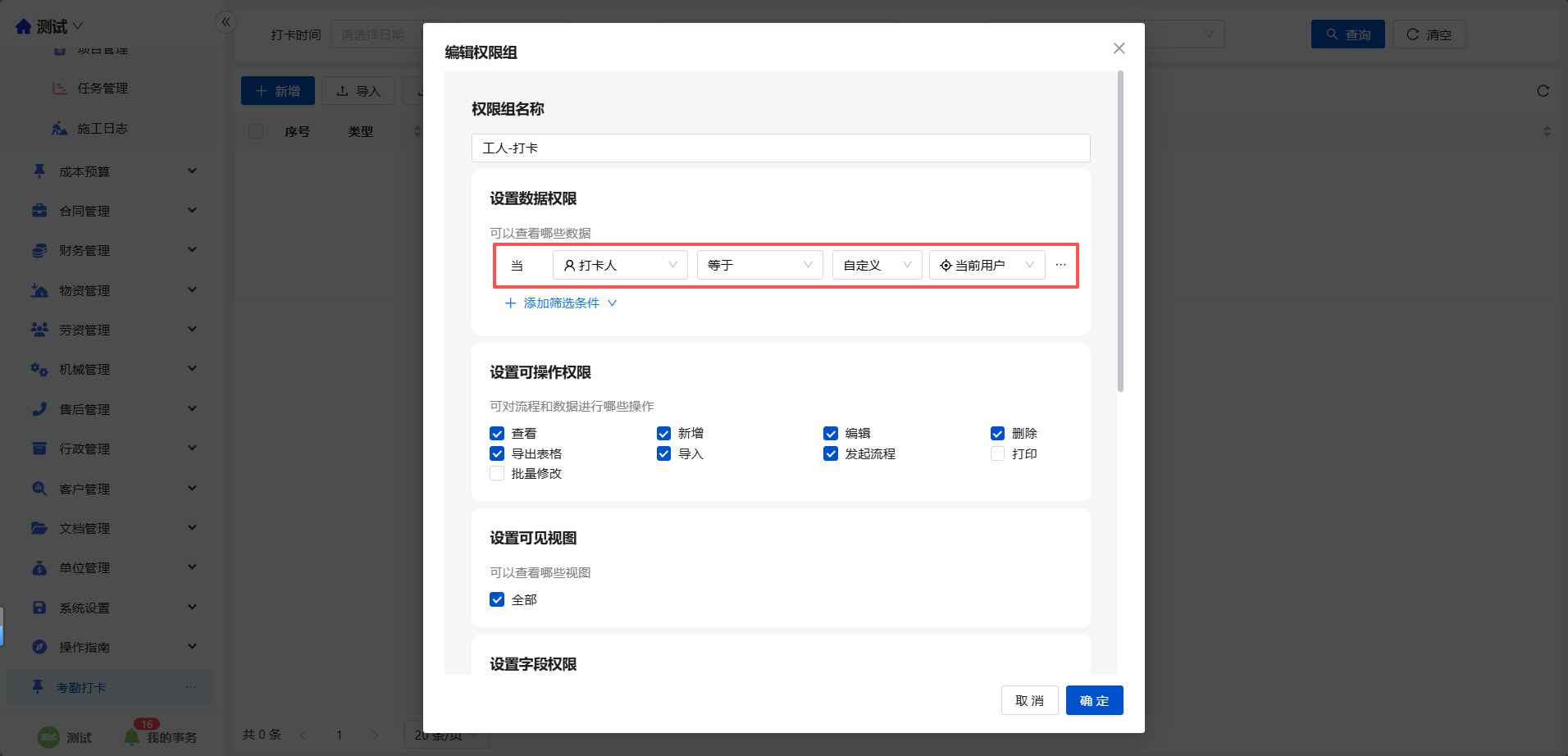The image size is (1568, 756).
Task: Click the 测试 user avatar icon
Action: pos(49,737)
